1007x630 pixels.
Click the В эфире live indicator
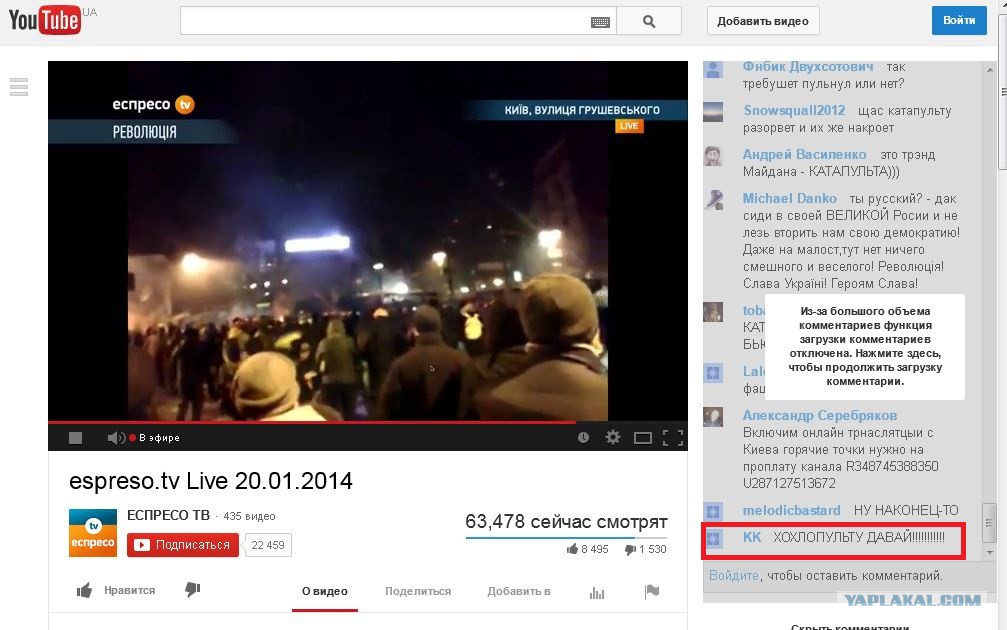point(155,438)
